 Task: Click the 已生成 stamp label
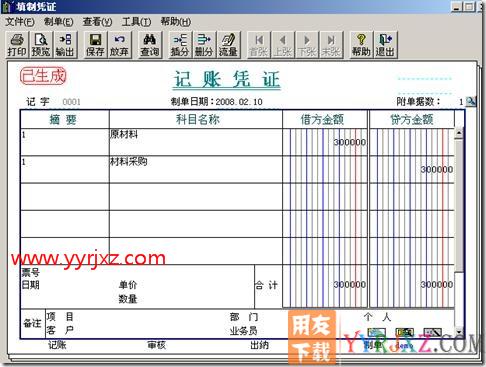coord(43,76)
